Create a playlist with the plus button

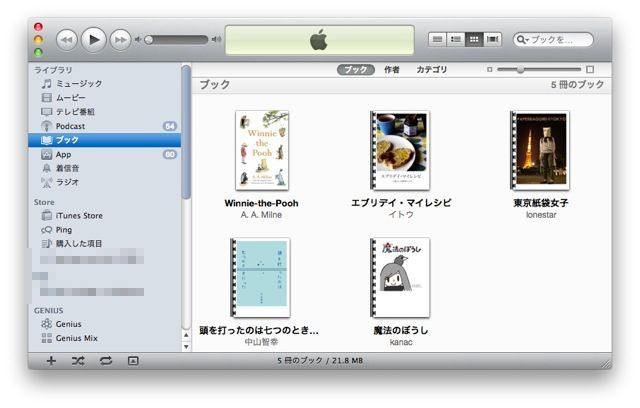51,361
